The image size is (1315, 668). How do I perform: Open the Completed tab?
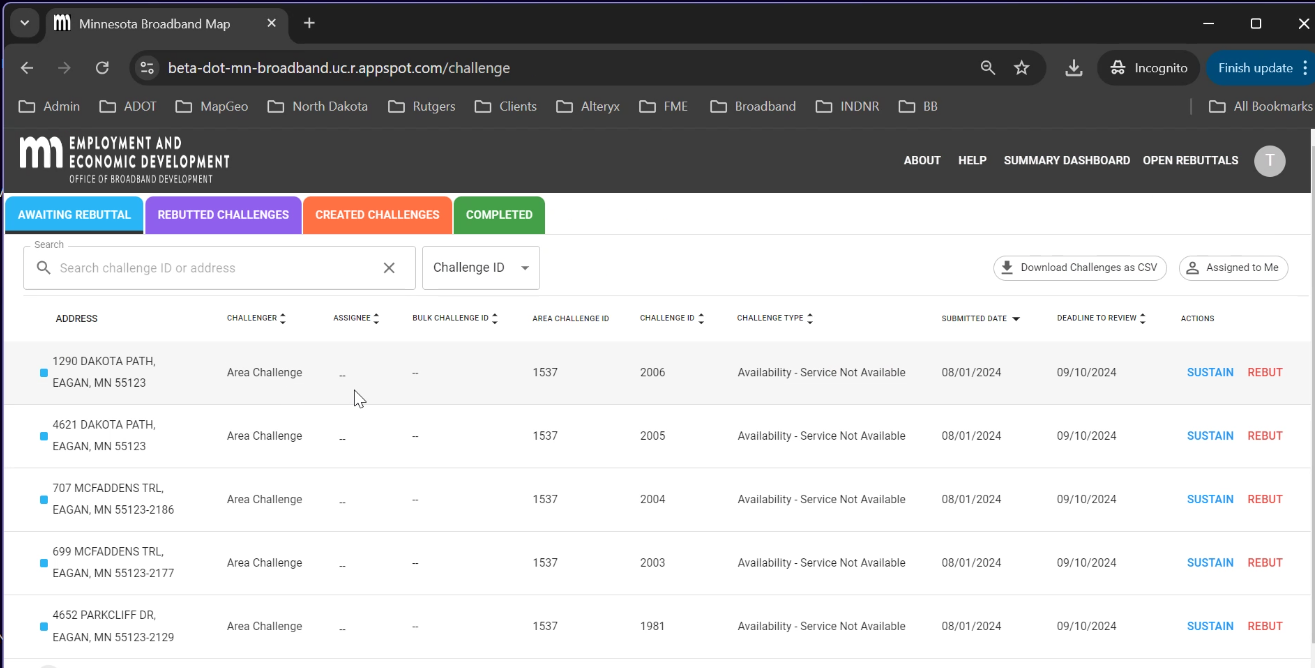point(498,215)
